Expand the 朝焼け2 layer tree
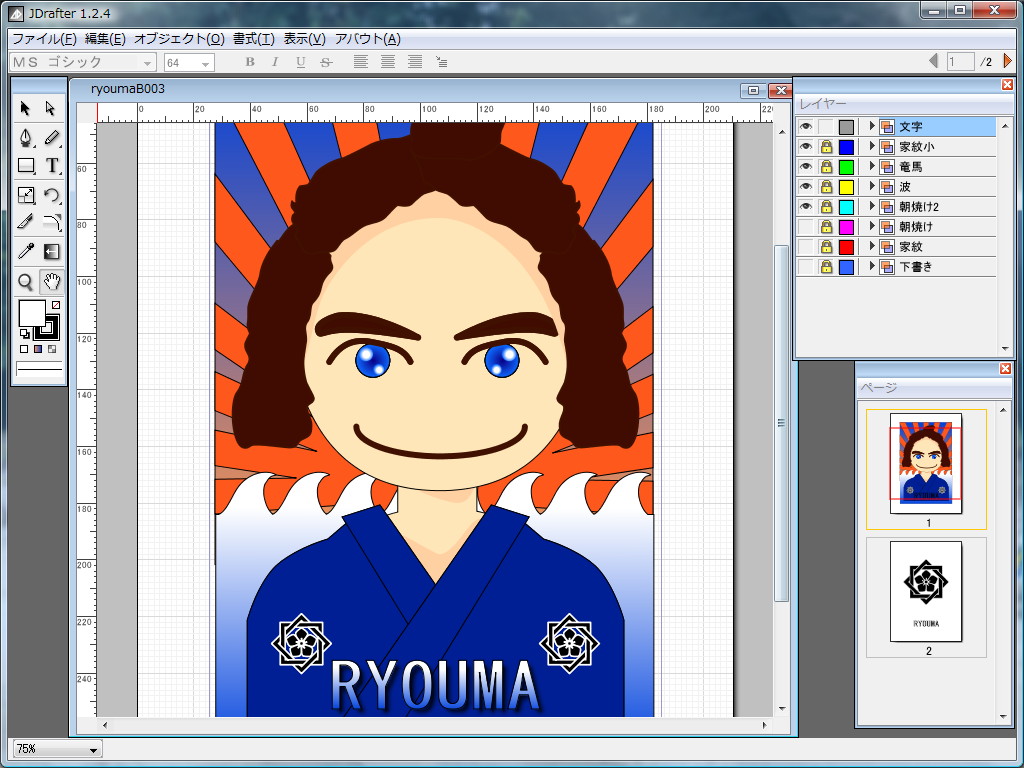This screenshot has width=1024, height=768. click(871, 206)
